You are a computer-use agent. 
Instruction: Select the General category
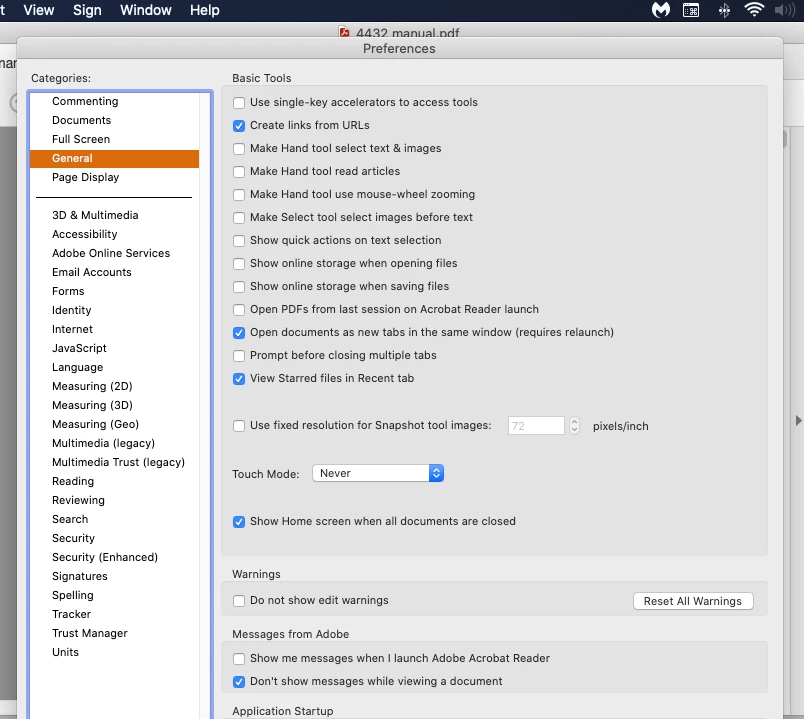[114, 158]
